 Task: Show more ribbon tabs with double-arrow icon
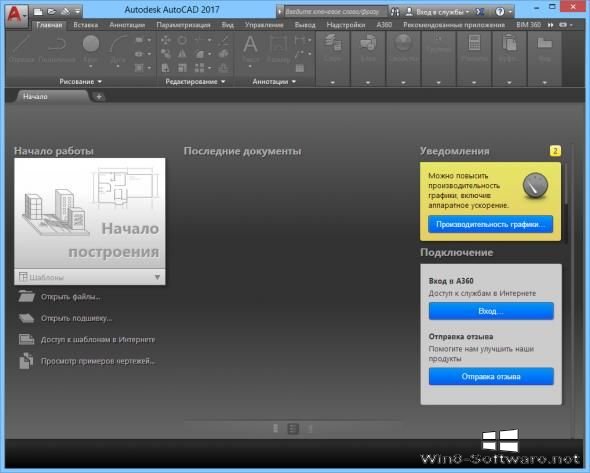point(550,25)
